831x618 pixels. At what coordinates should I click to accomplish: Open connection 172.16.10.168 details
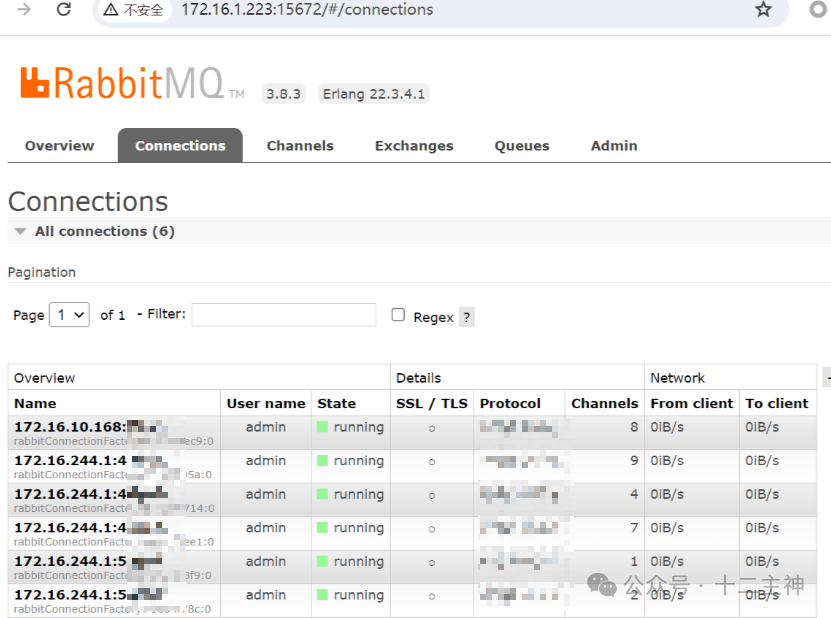(70, 427)
